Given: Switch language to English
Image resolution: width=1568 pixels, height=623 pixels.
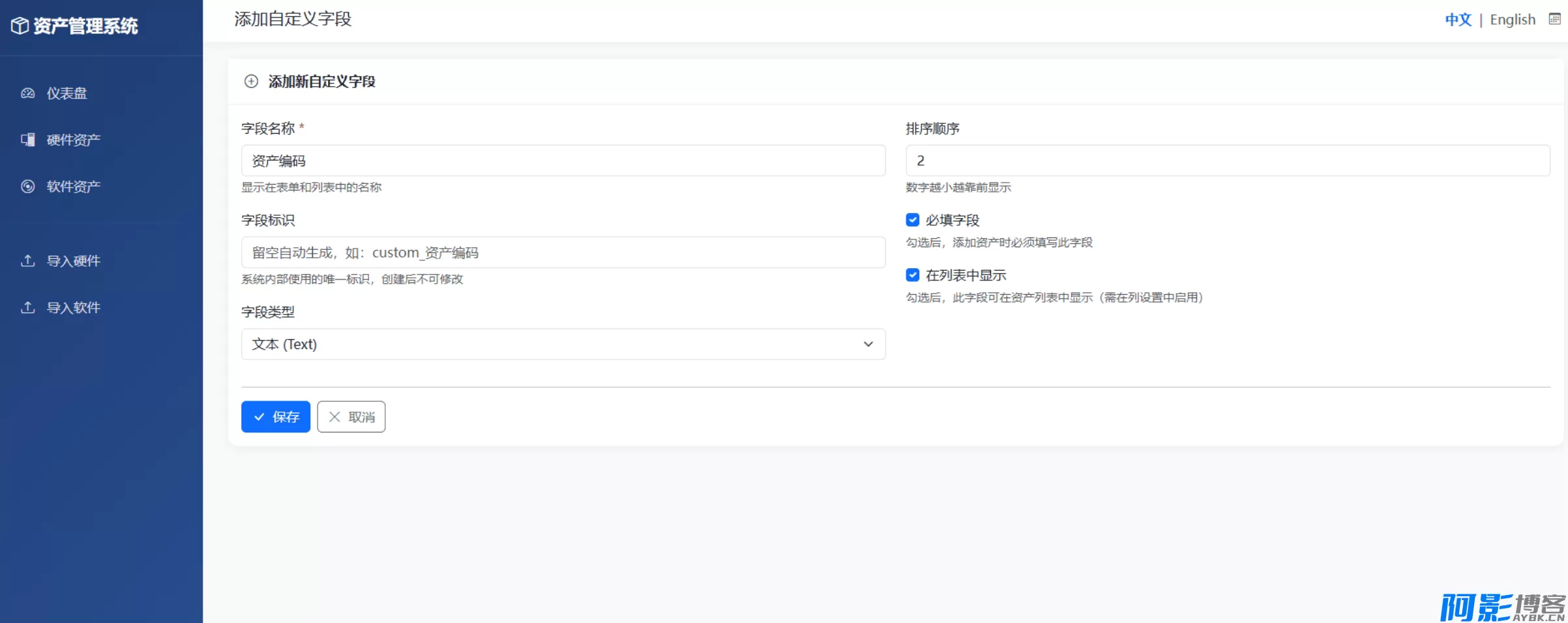Looking at the screenshot, I should 1512,20.
